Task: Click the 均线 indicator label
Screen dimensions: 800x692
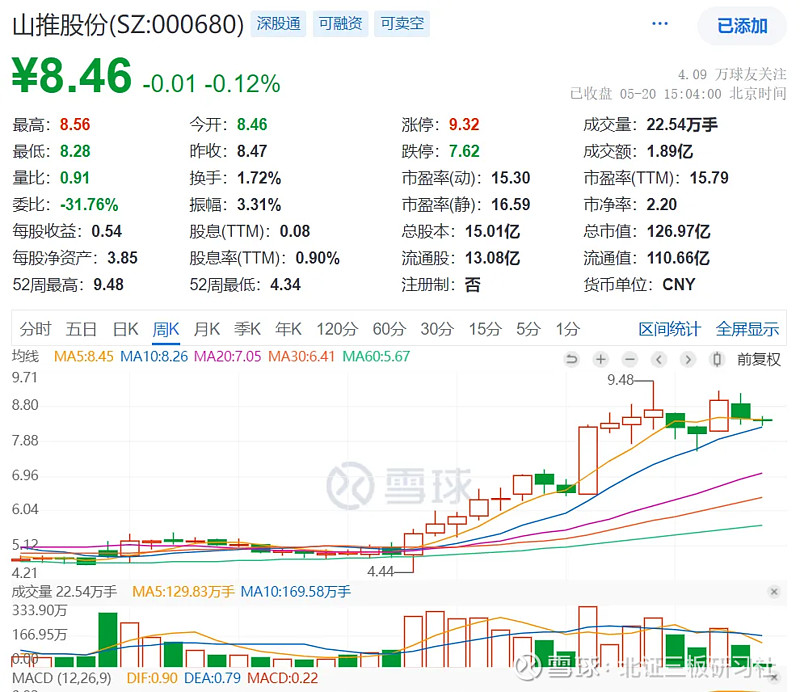Action: tap(26, 356)
